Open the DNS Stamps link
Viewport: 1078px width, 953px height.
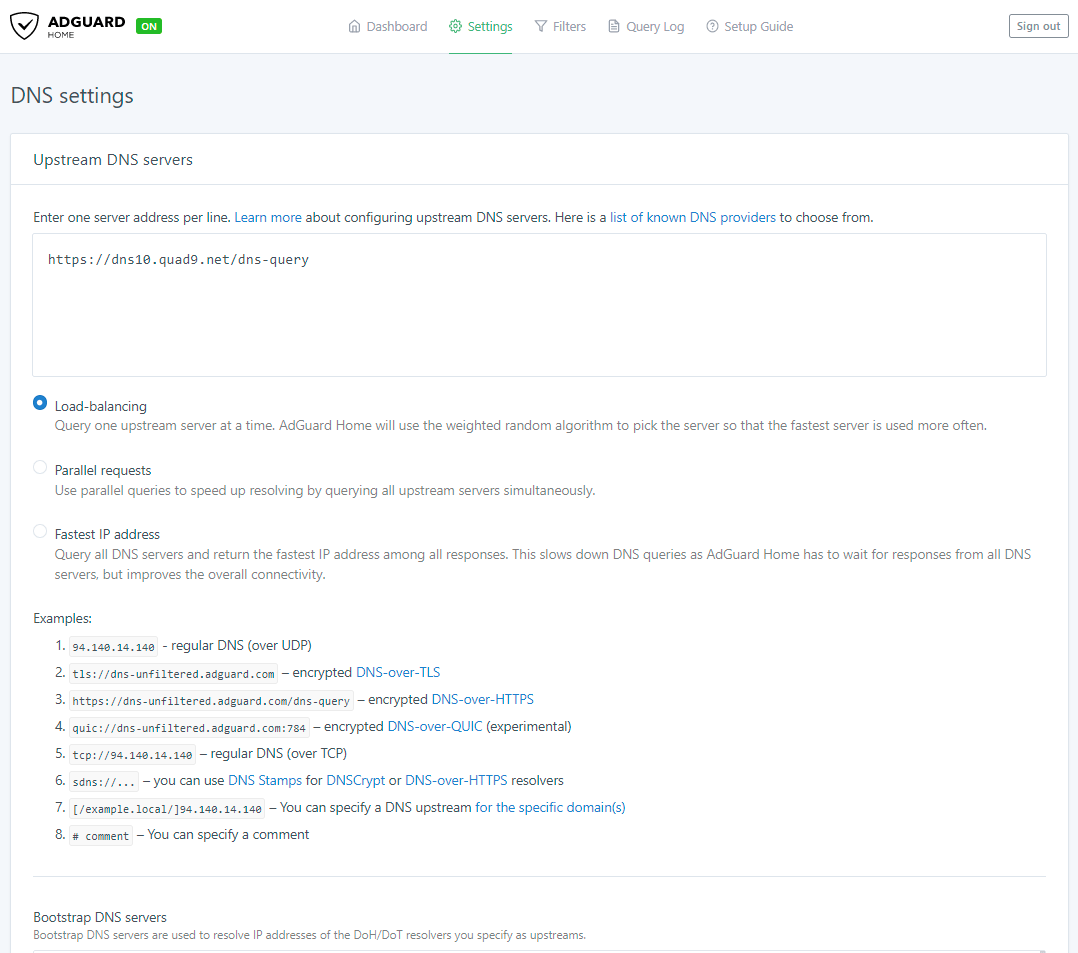265,780
